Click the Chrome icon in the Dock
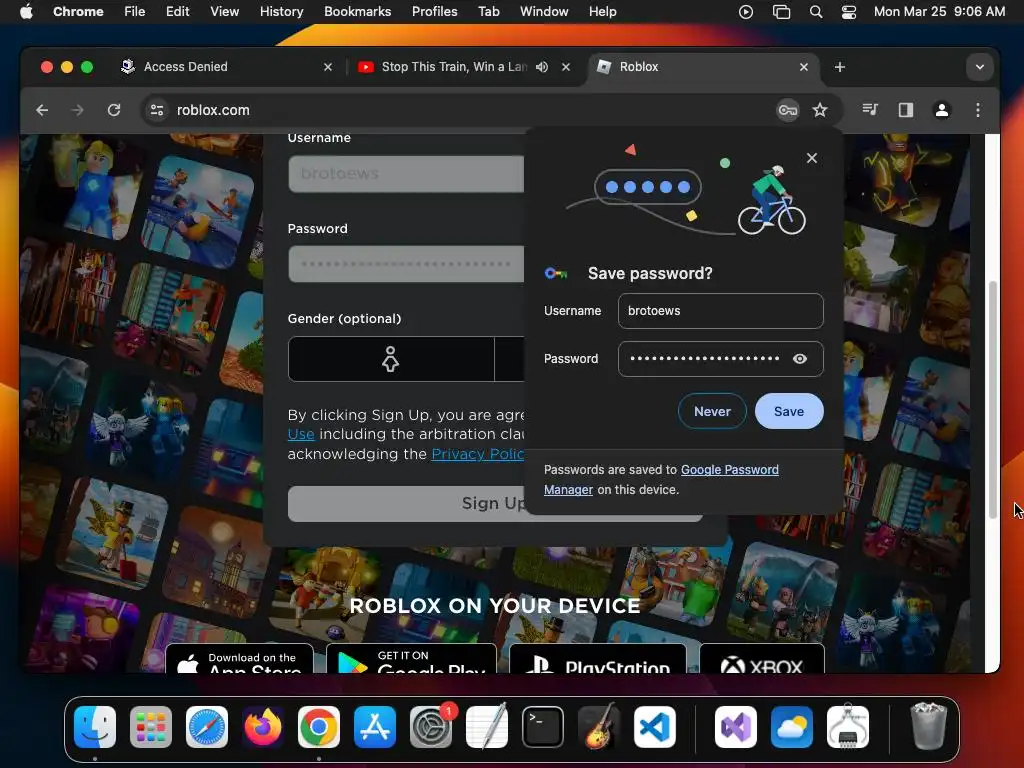 [319, 727]
